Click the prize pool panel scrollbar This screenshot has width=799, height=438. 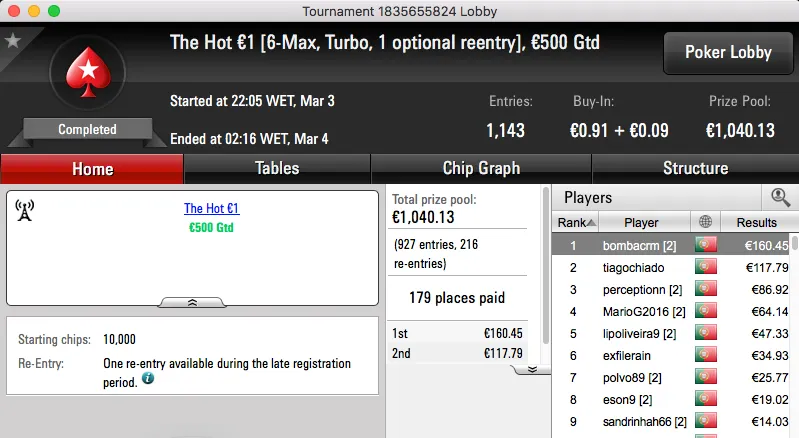click(545, 270)
